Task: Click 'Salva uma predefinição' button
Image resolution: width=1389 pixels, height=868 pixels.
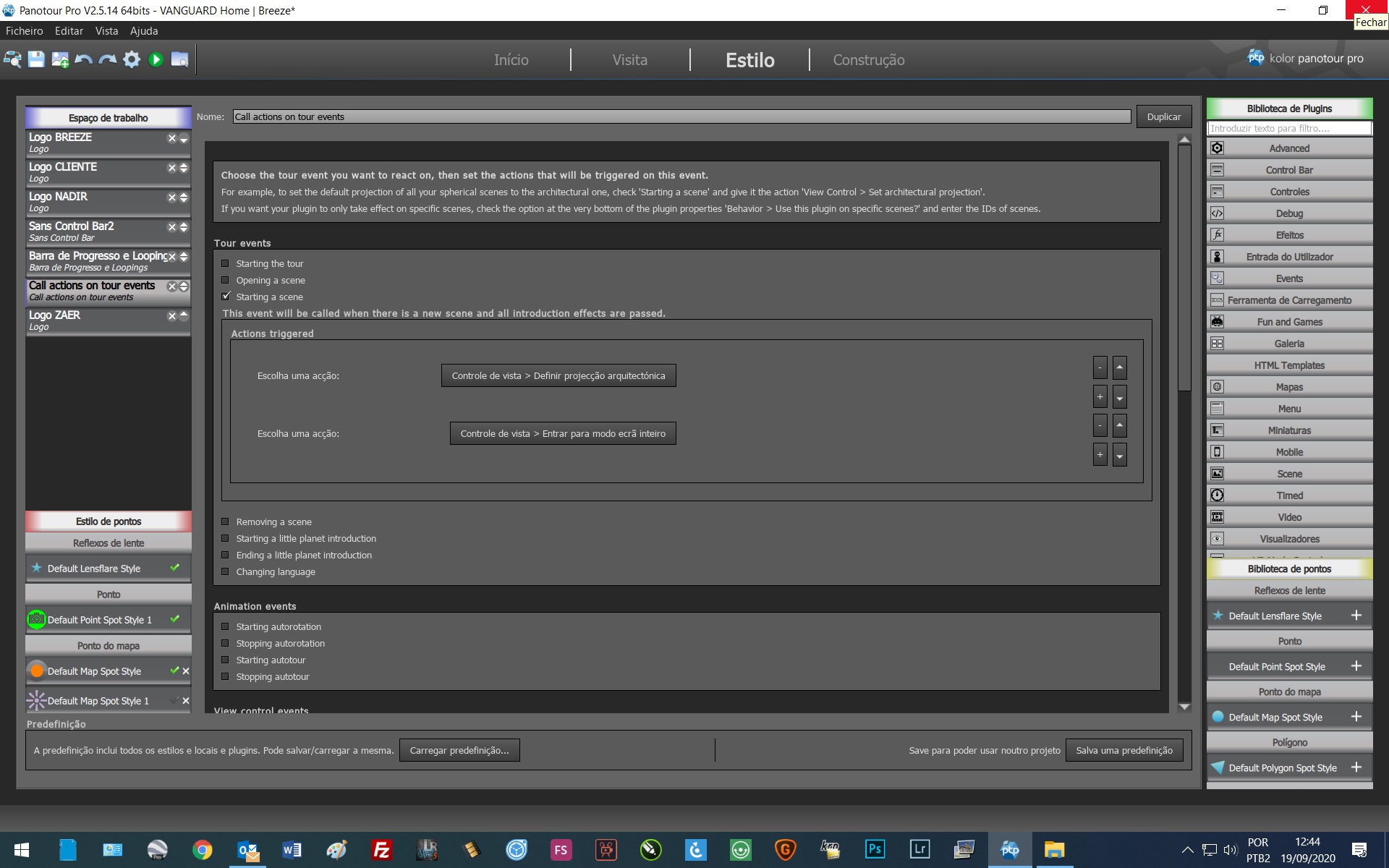Action: (1124, 750)
